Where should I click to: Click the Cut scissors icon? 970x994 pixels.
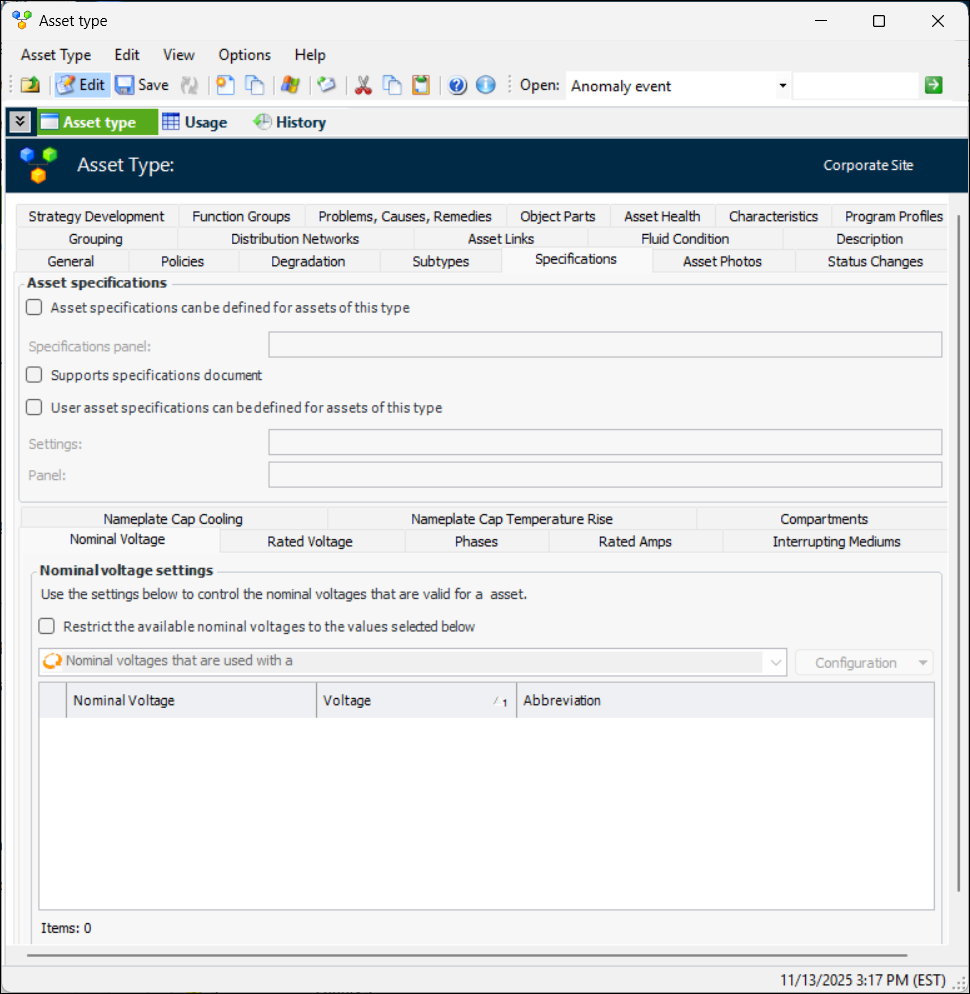point(363,86)
